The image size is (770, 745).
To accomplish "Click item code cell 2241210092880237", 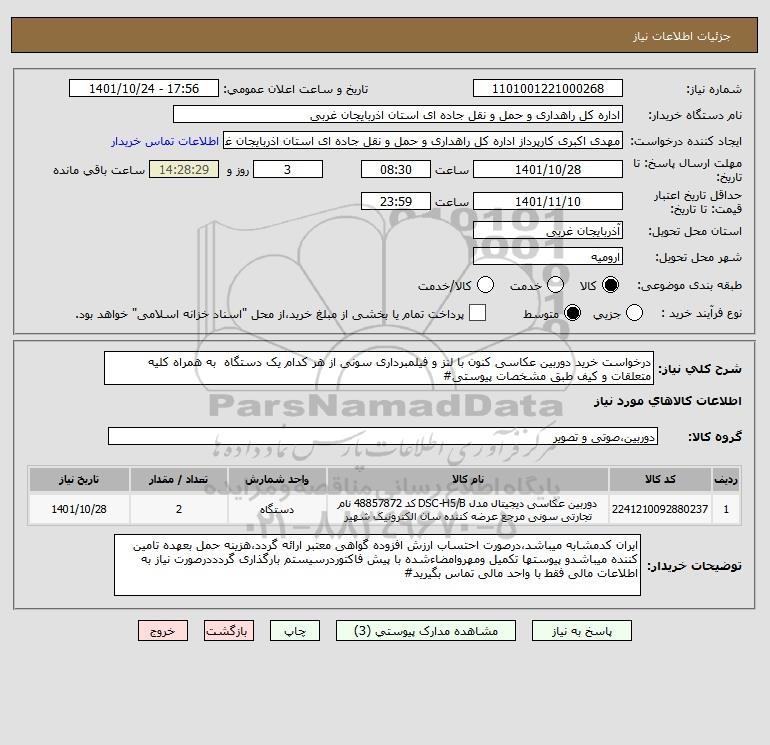I will (660, 509).
